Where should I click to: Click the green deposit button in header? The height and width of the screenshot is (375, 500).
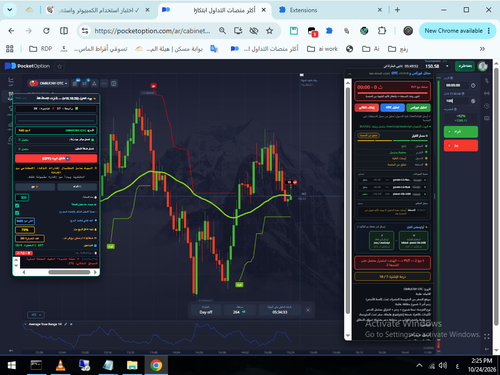tap(465, 66)
